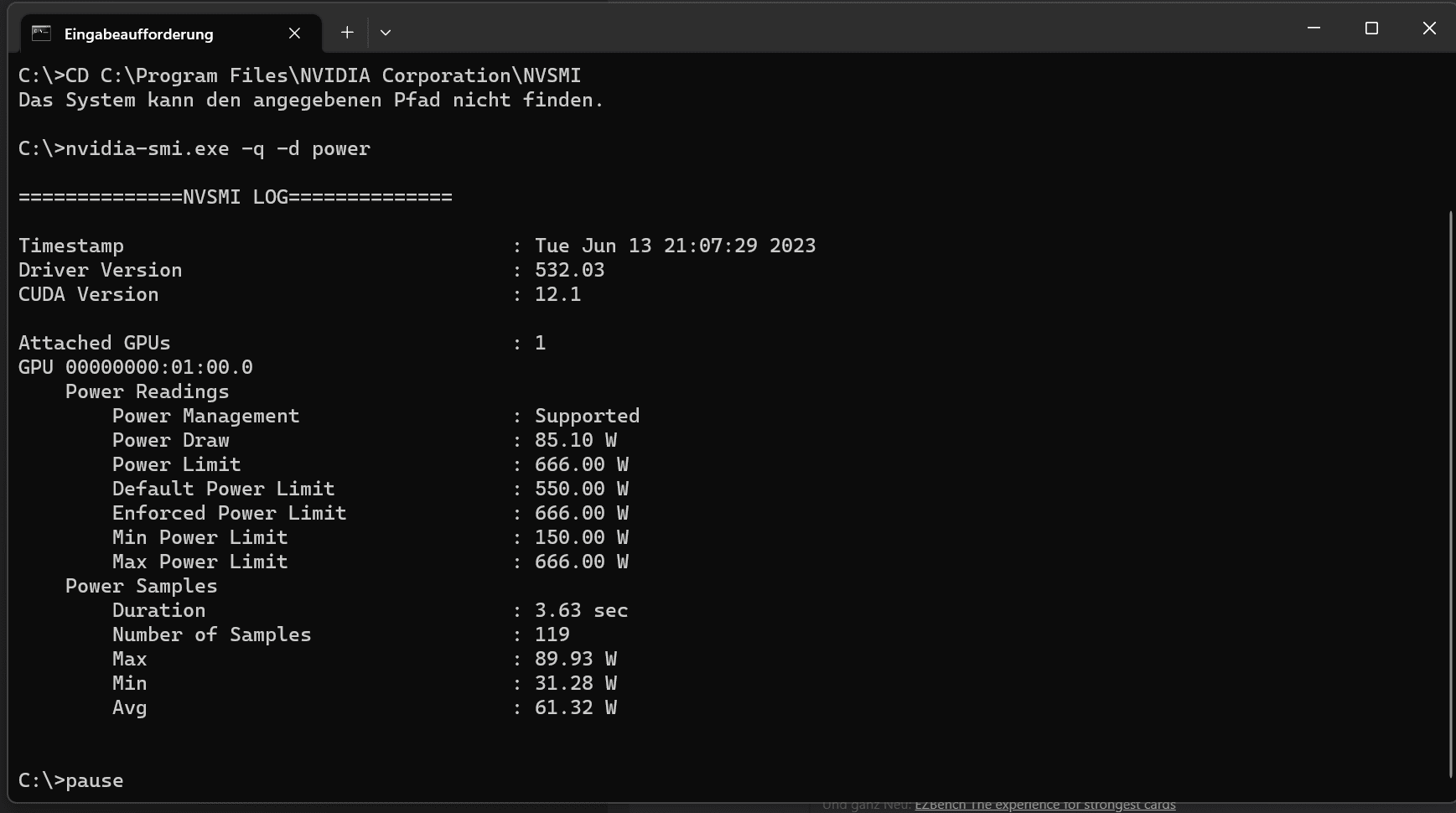The width and height of the screenshot is (1456, 813).
Task: Click the Default Power Limit value 550.00 W
Action: 581,489
